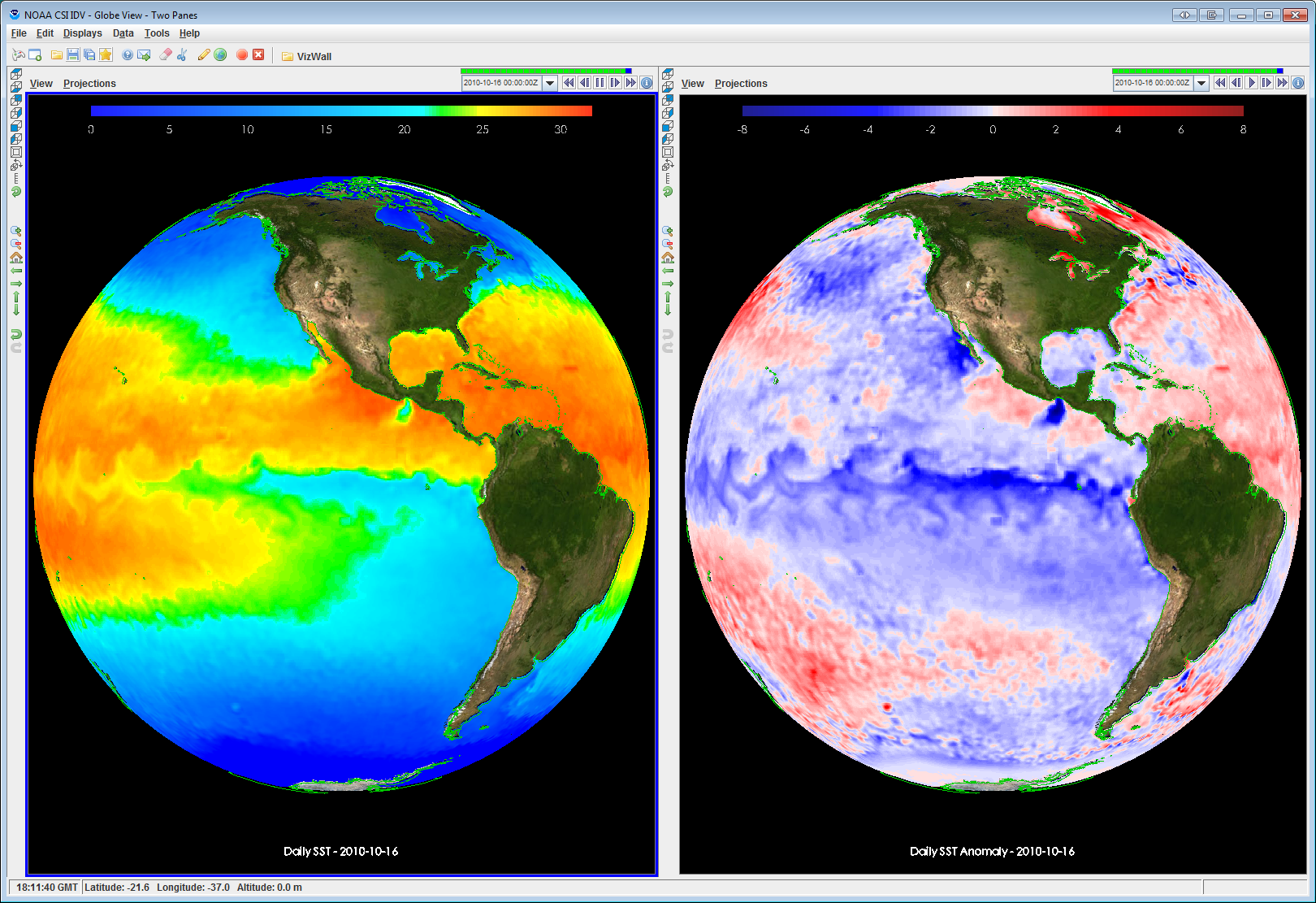Reset left pane view with the home icon
The width and height of the screenshot is (1316, 903).
16,258
